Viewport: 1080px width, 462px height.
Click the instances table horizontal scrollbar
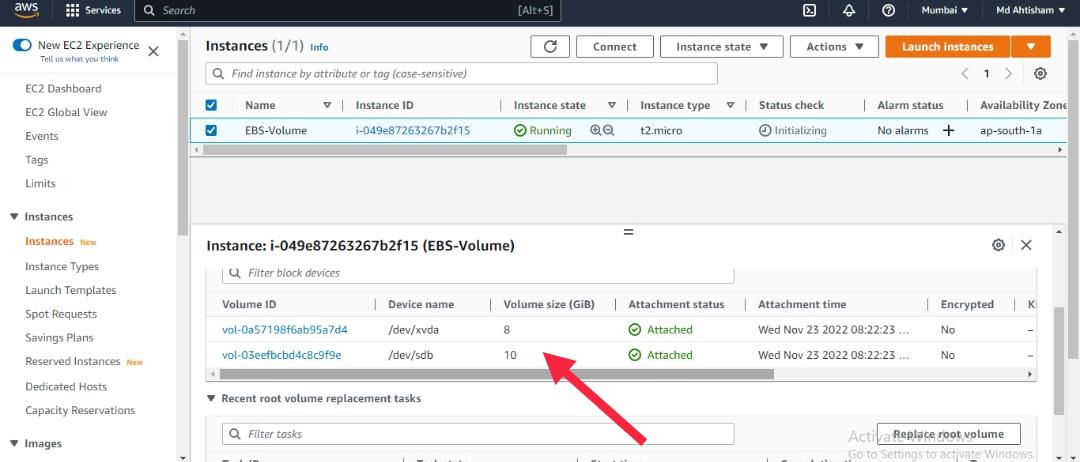384,149
